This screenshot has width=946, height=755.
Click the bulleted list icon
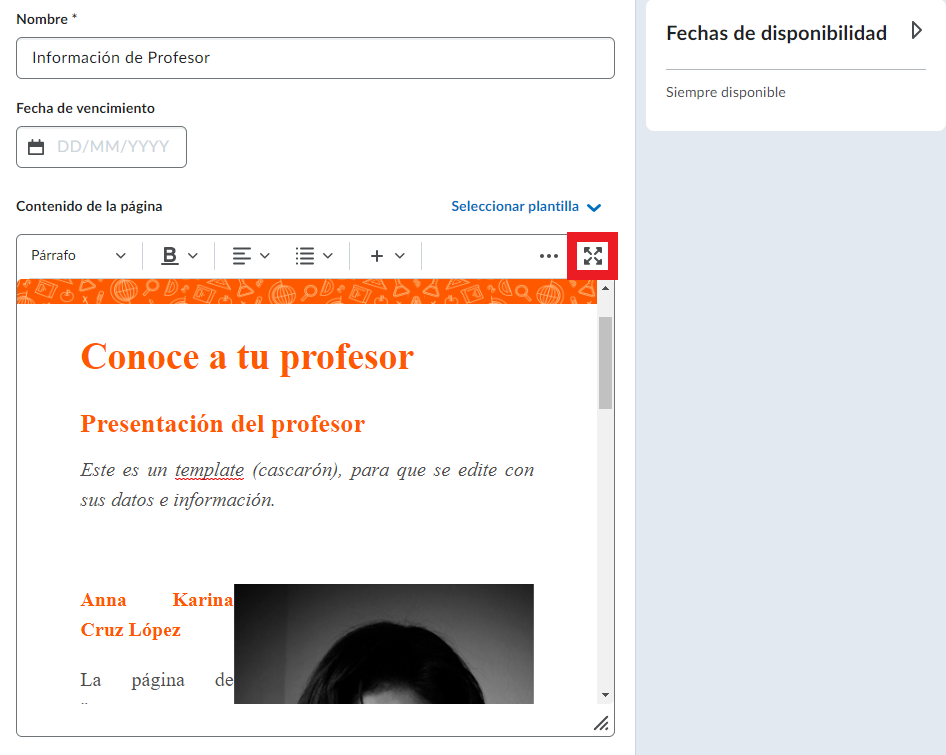point(305,256)
